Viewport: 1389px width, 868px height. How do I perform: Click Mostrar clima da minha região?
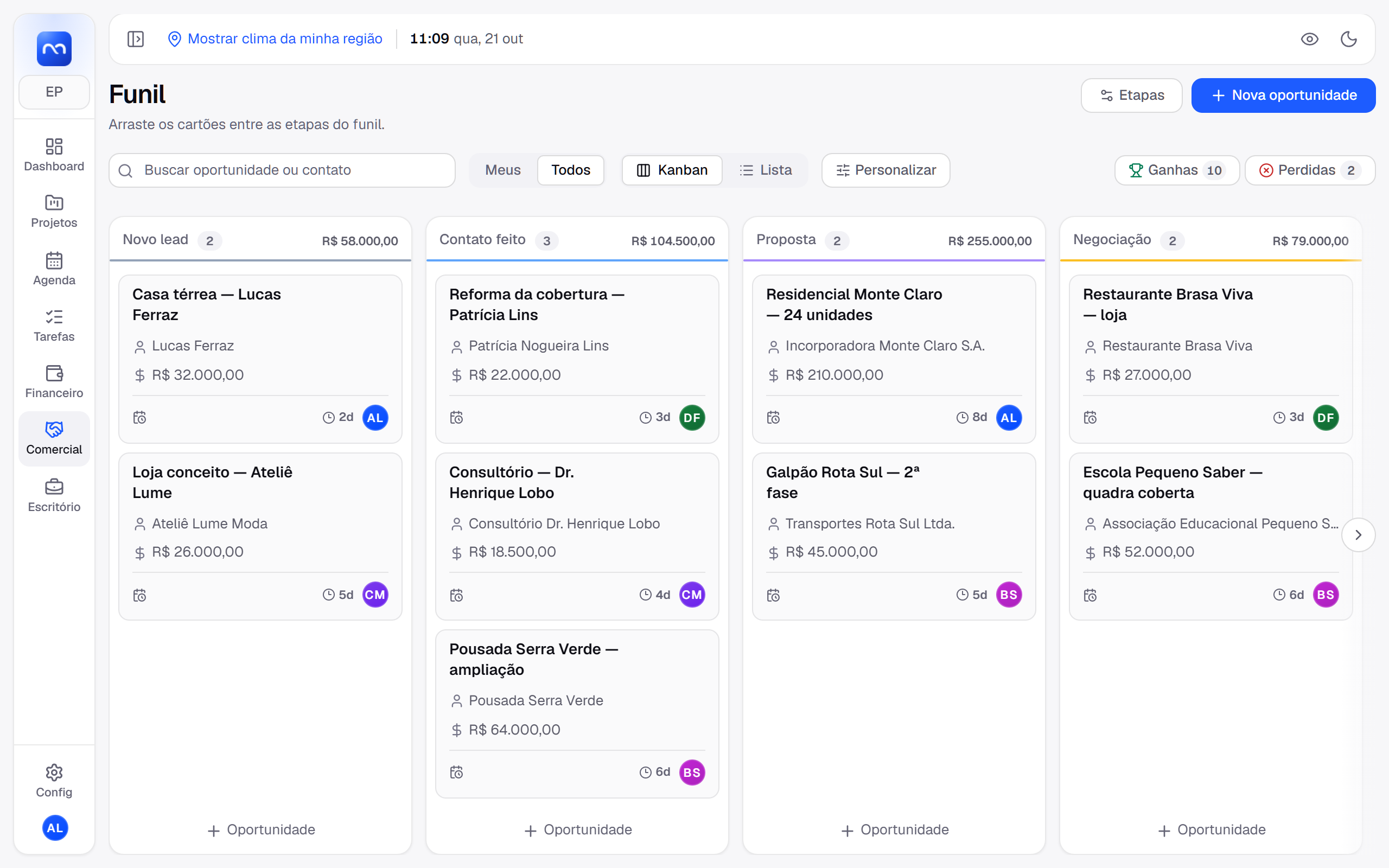pos(275,39)
